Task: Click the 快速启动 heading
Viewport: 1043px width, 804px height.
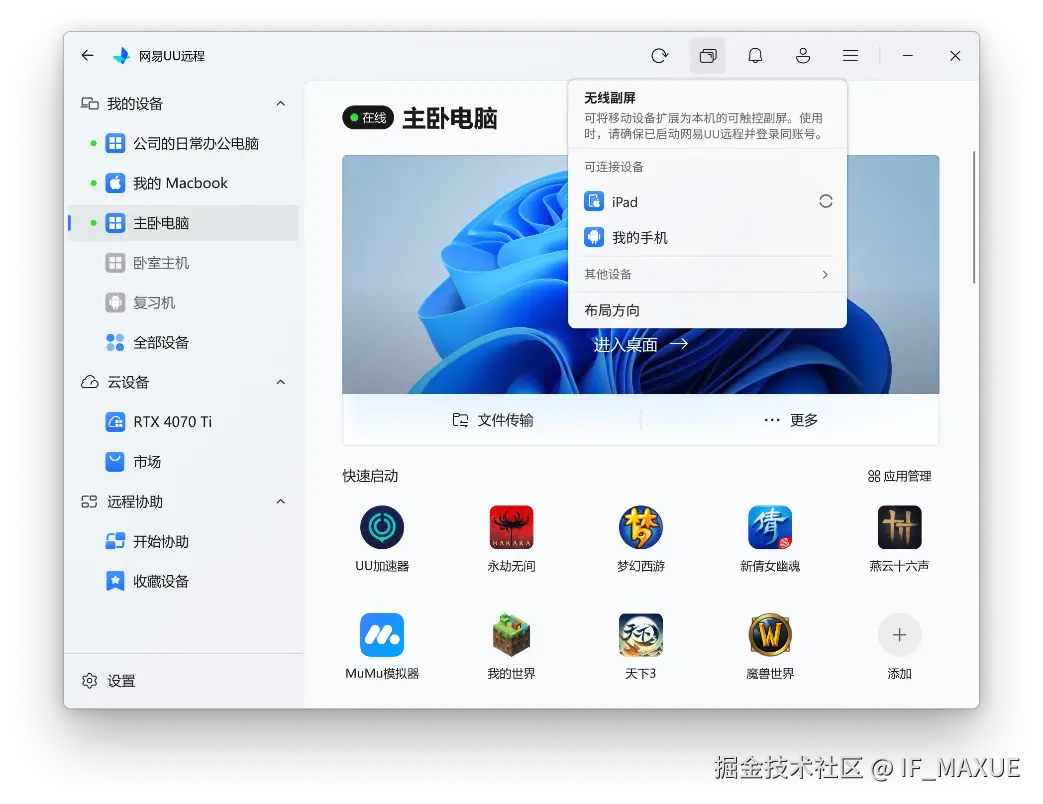Action: click(370, 476)
